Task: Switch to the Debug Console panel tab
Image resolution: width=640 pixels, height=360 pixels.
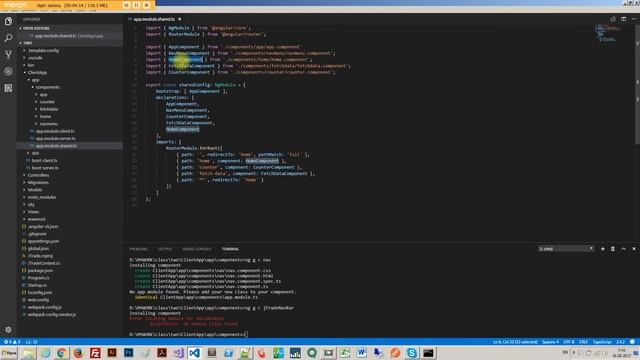Action: [197, 249]
